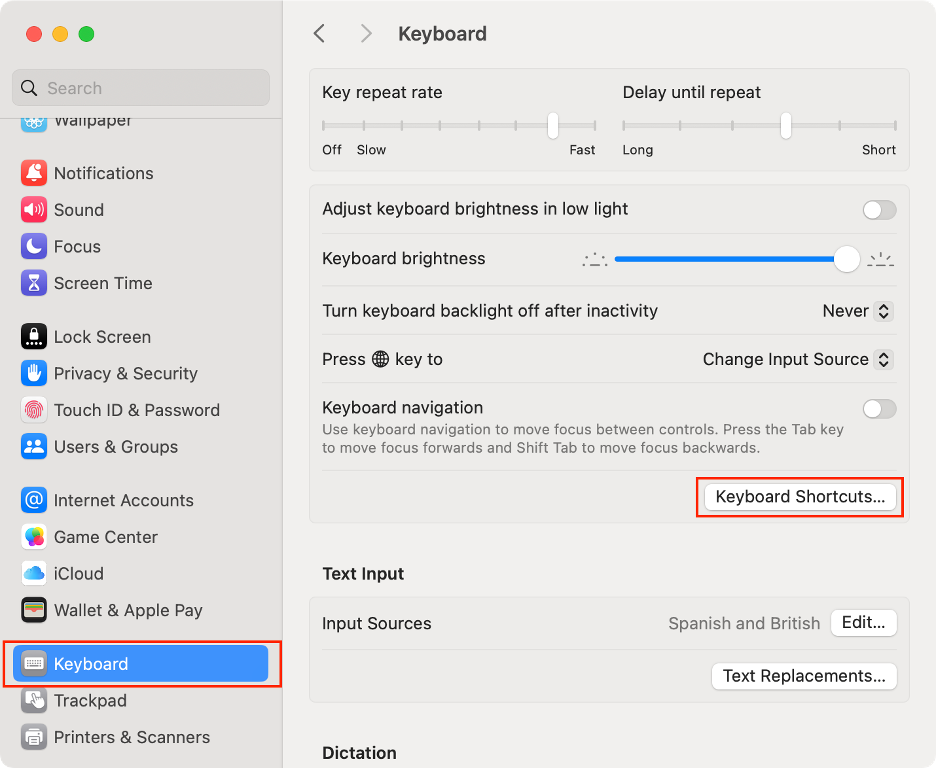Click the Wallet & Apple Pay icon
This screenshot has width=936, height=768.
(31, 610)
